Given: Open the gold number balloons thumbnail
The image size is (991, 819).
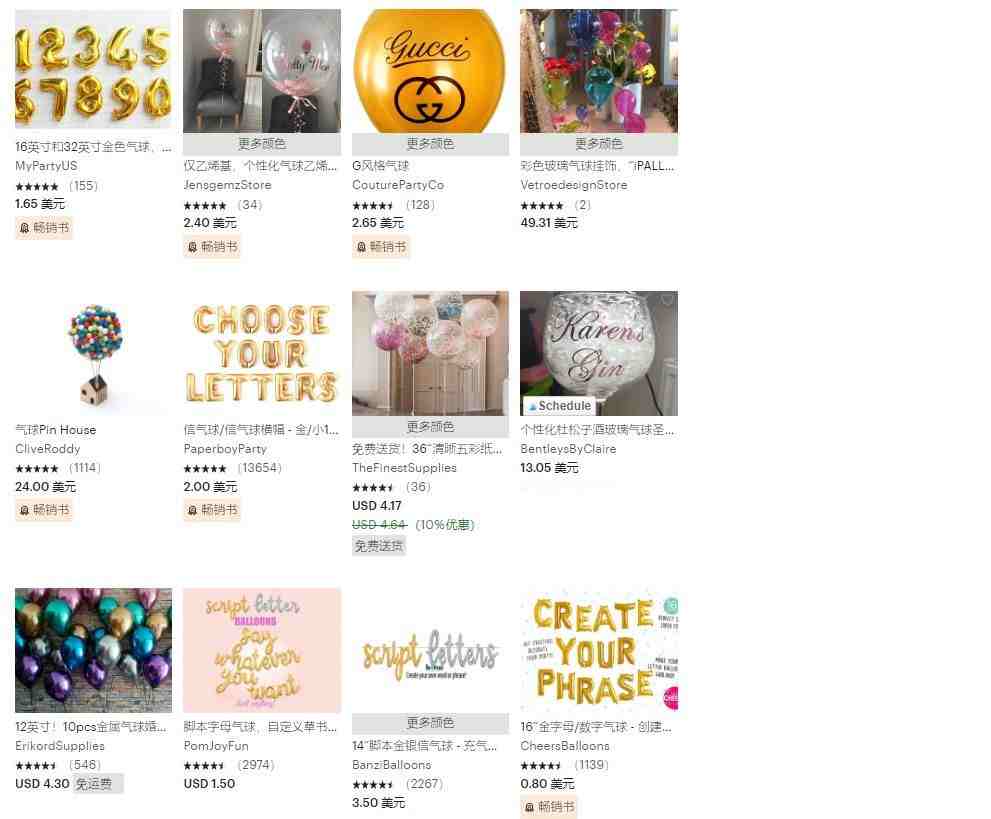Looking at the screenshot, I should pos(93,70).
